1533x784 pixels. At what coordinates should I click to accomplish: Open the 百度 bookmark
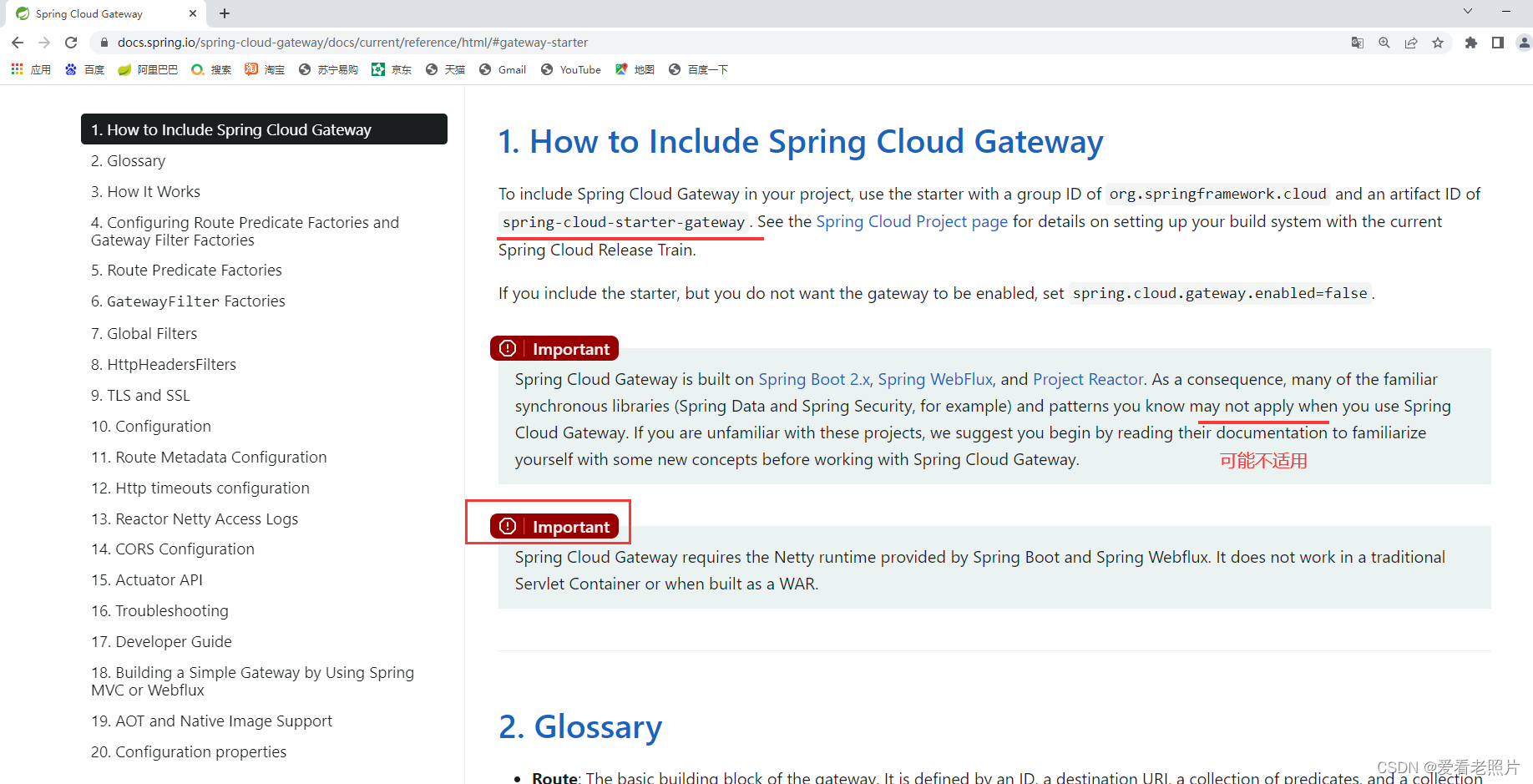click(x=85, y=69)
